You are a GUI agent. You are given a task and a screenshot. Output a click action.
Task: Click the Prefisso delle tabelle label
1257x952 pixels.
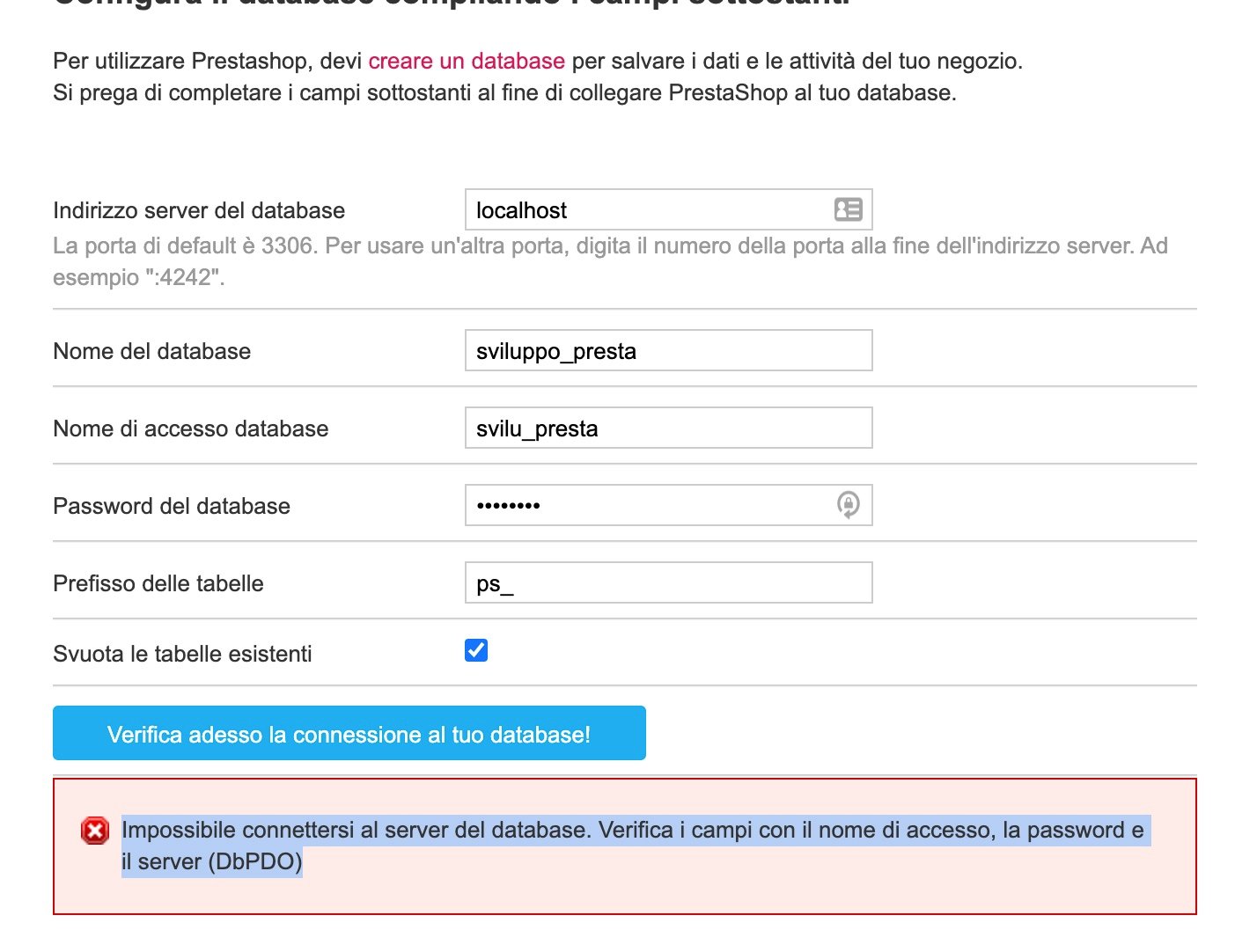(x=158, y=583)
